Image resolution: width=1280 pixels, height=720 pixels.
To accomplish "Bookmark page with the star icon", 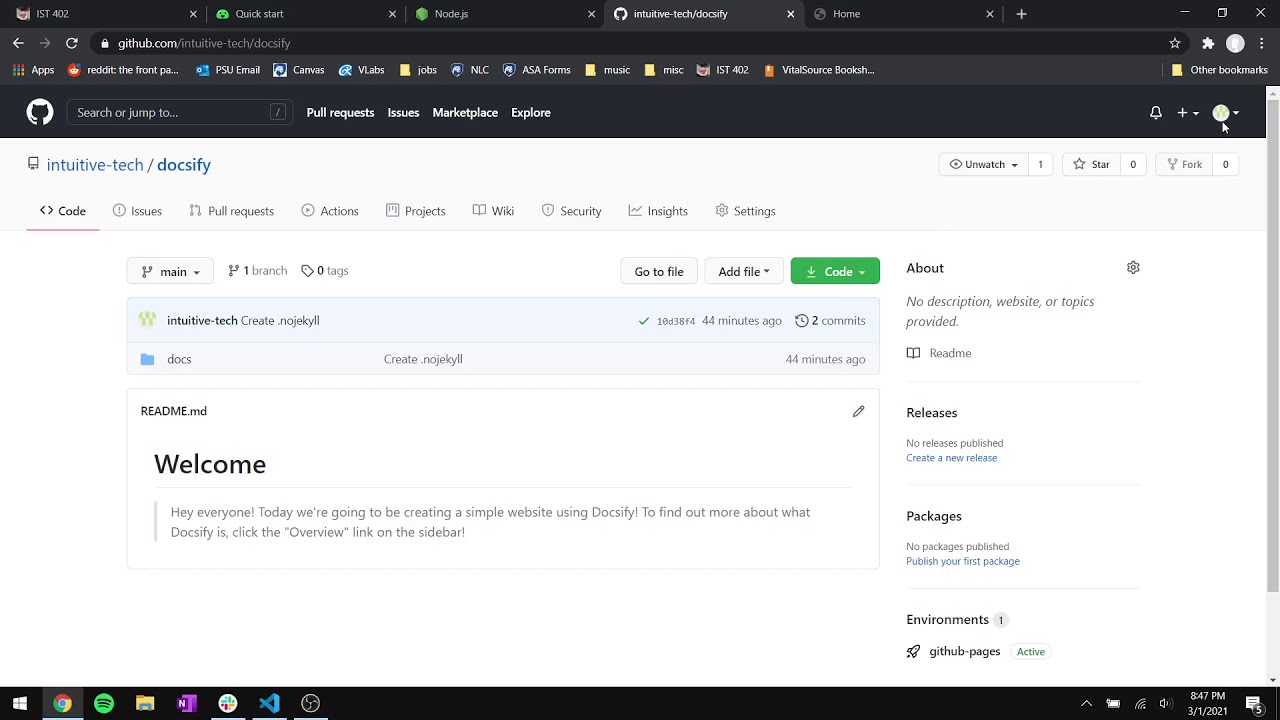I will point(1175,43).
